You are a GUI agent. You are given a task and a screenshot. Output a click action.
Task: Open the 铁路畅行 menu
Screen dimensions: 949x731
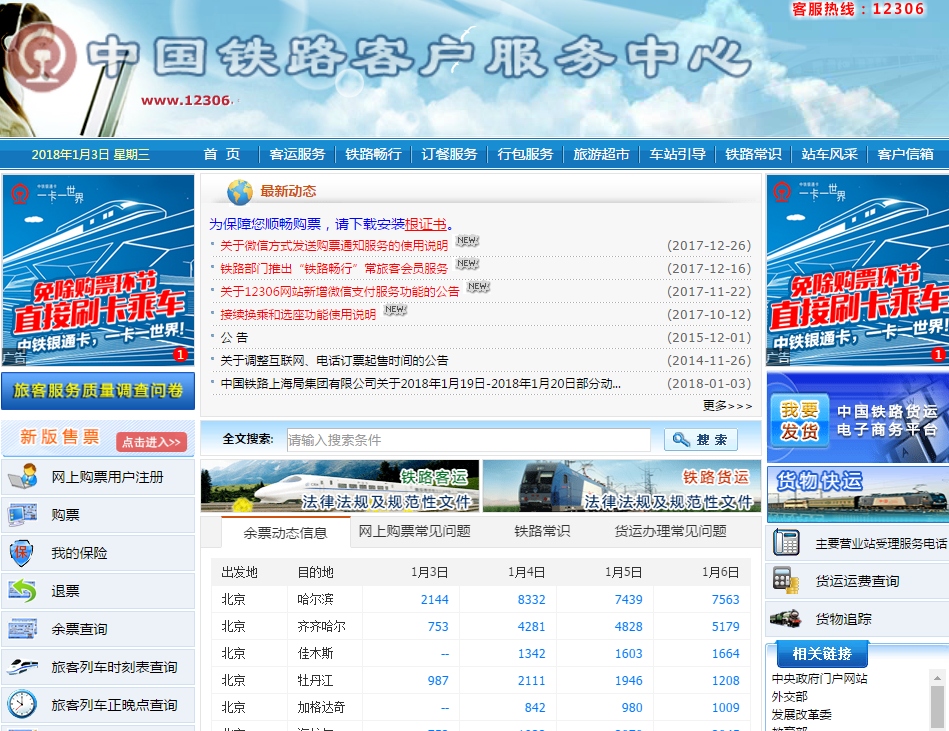[373, 154]
